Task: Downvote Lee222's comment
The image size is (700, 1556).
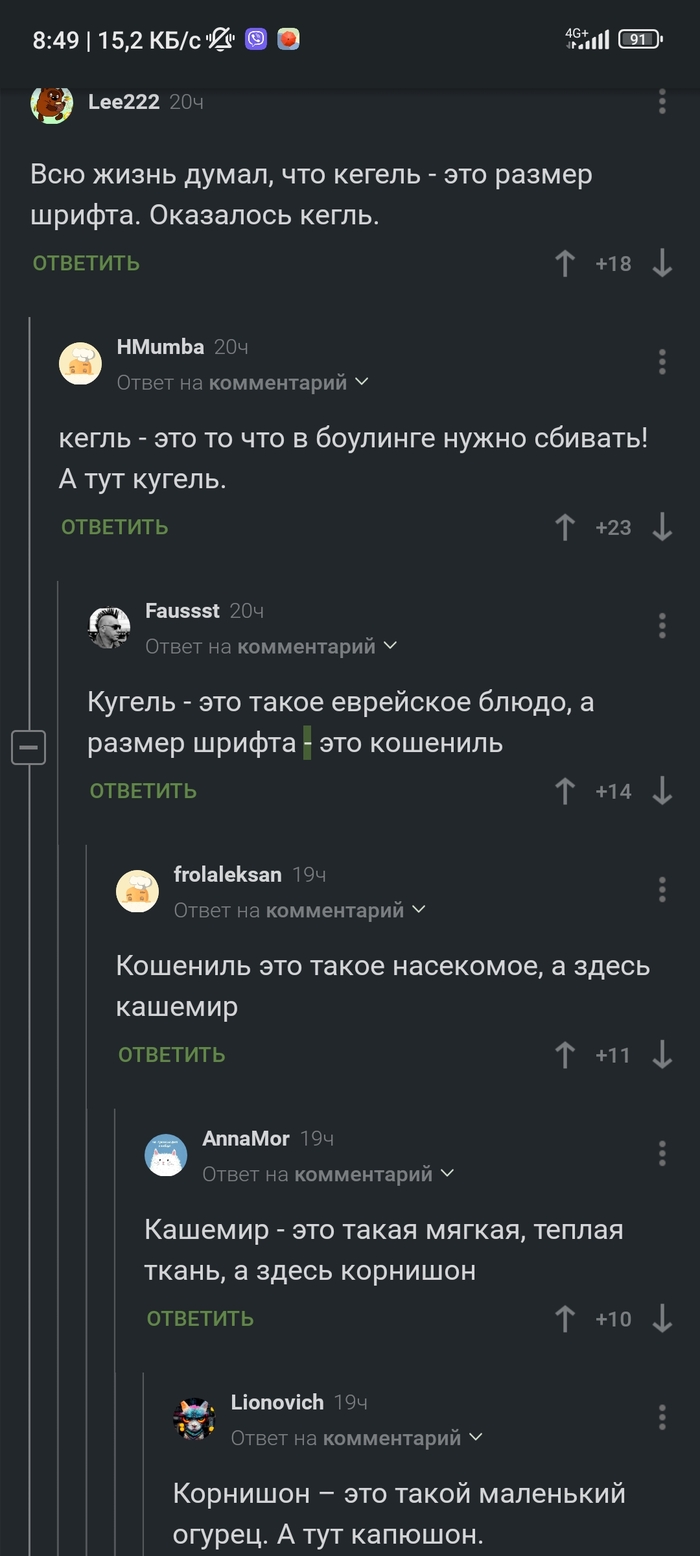Action: pos(662,264)
